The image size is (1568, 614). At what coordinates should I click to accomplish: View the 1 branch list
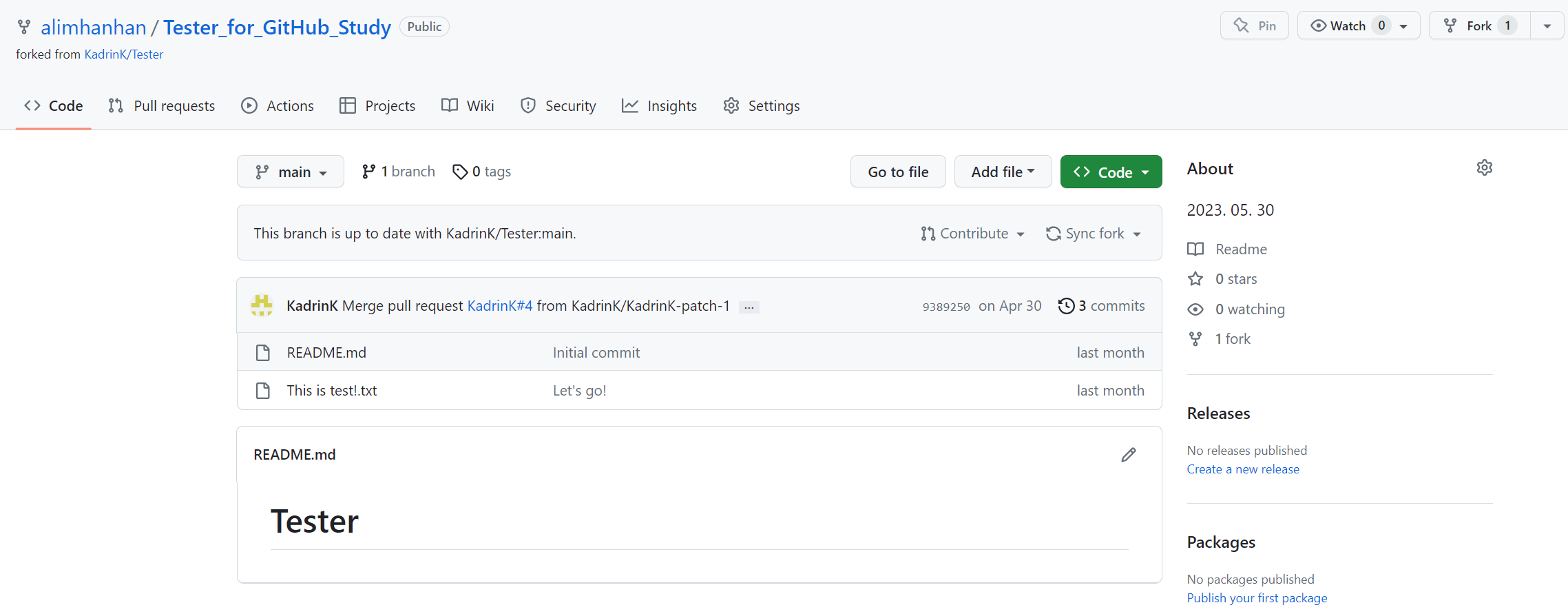(399, 172)
